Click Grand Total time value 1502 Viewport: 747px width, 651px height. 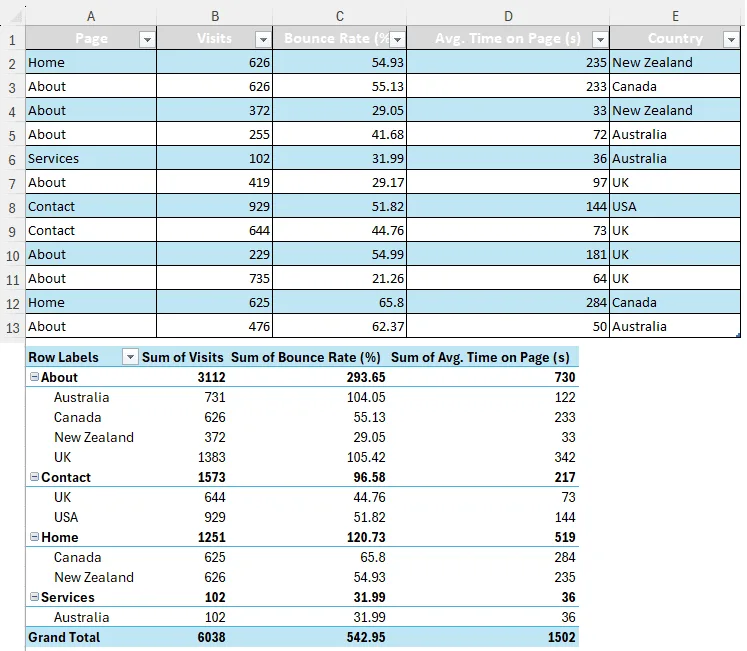tap(561, 637)
